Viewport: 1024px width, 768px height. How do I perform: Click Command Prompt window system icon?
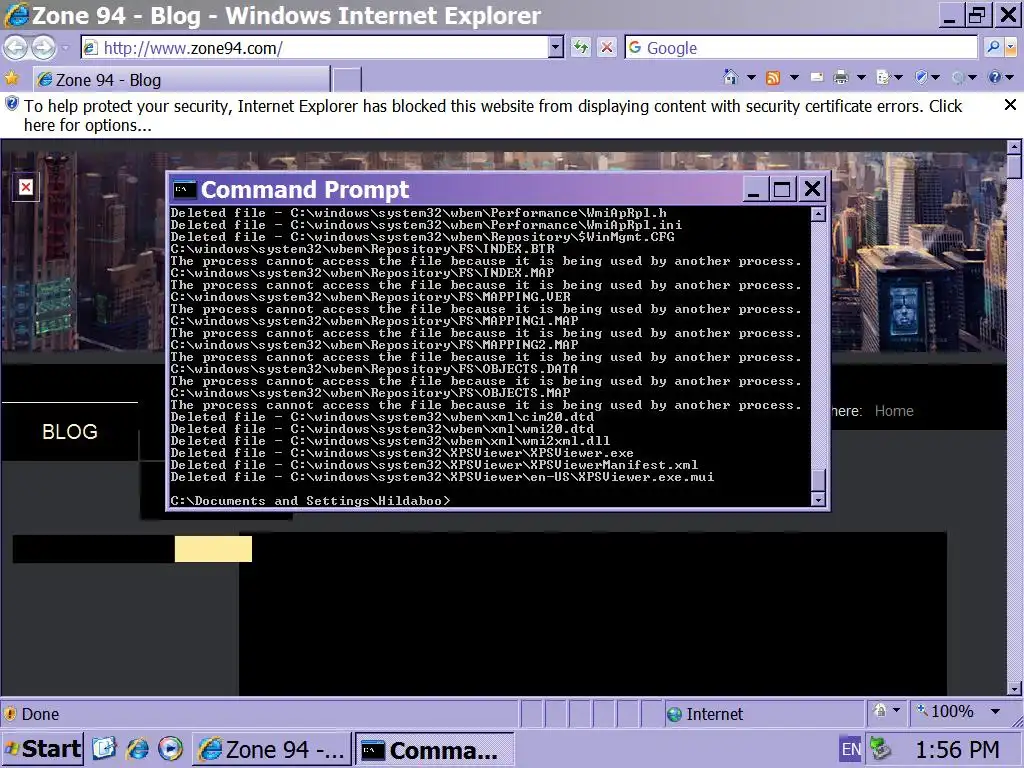[x=184, y=189]
